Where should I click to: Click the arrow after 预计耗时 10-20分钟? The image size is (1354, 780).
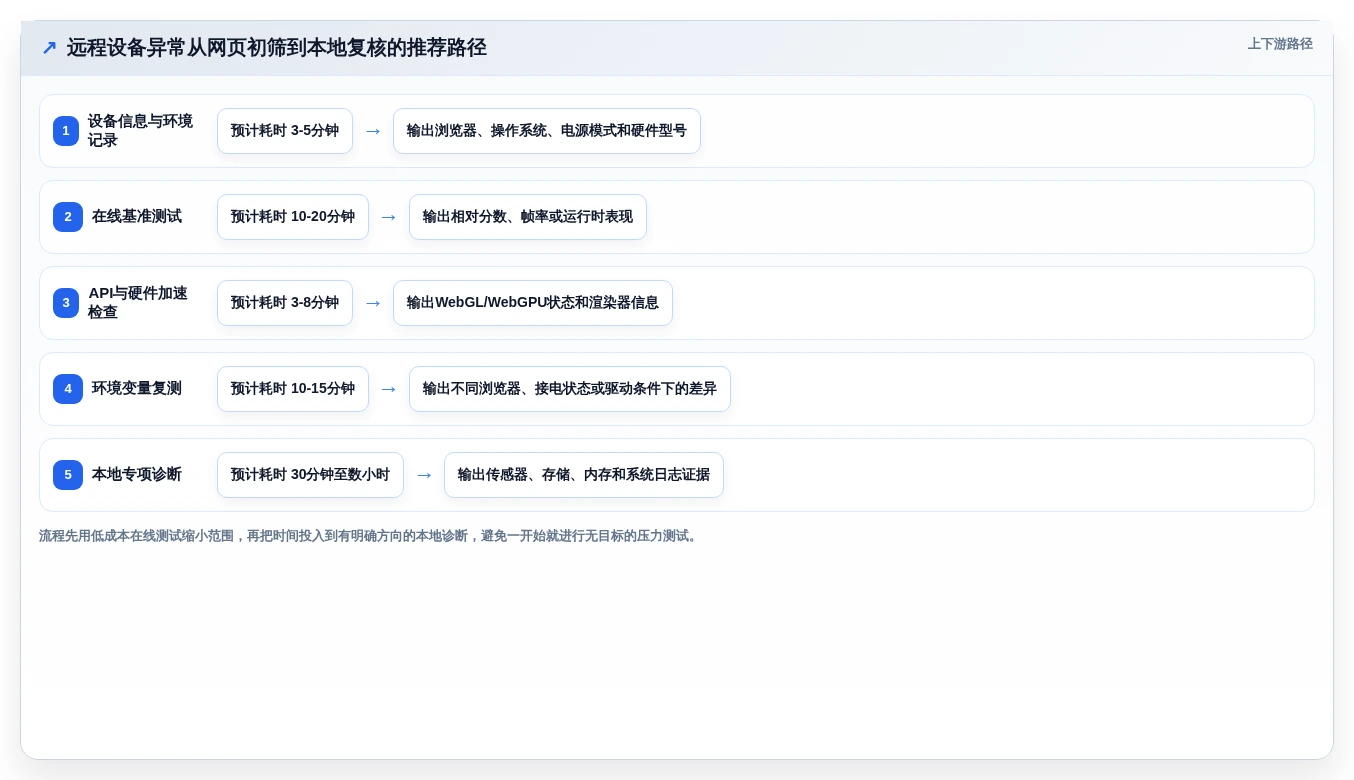389,217
